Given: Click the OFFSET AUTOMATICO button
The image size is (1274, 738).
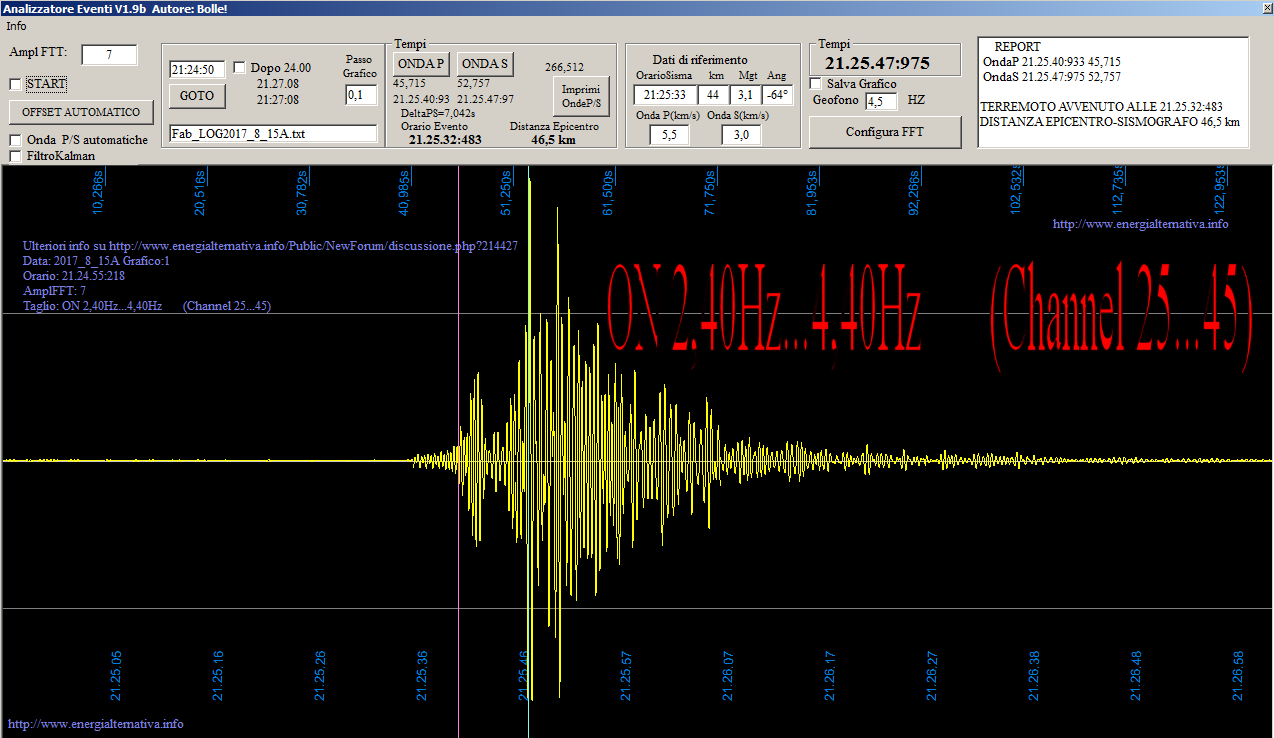Looking at the screenshot, I should tap(82, 111).
